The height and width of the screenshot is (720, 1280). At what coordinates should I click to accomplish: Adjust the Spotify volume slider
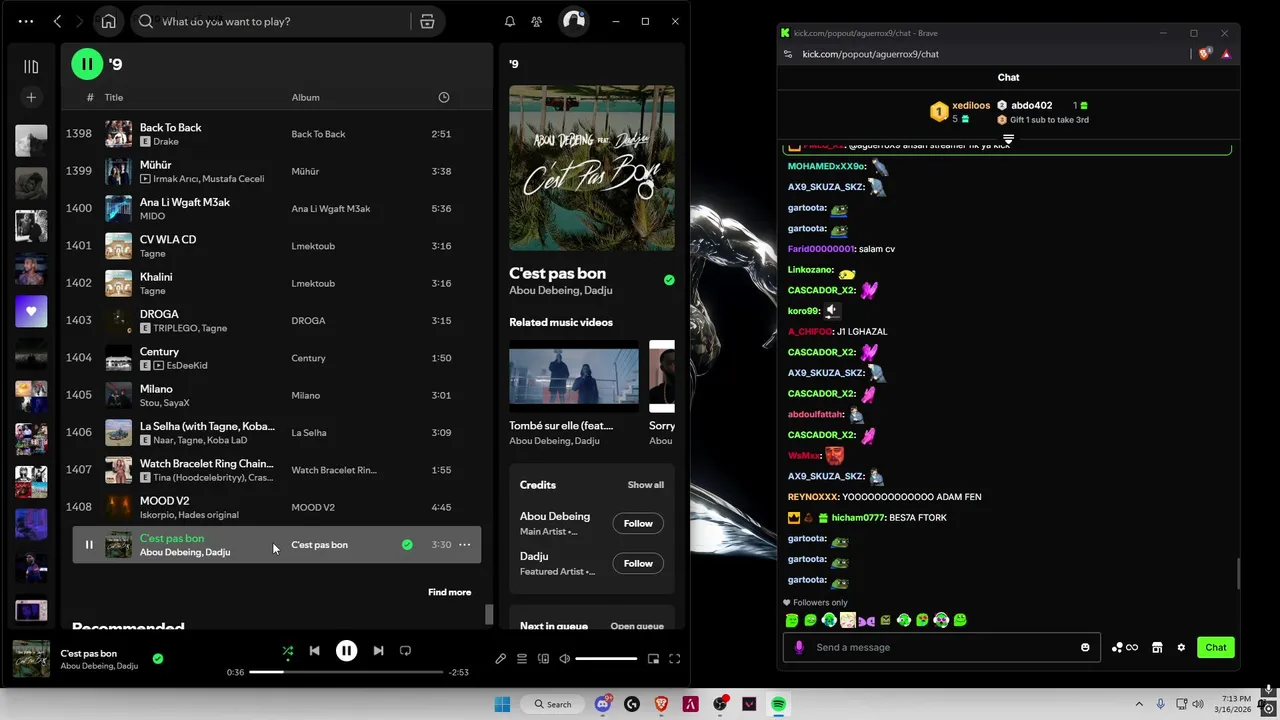click(x=606, y=659)
